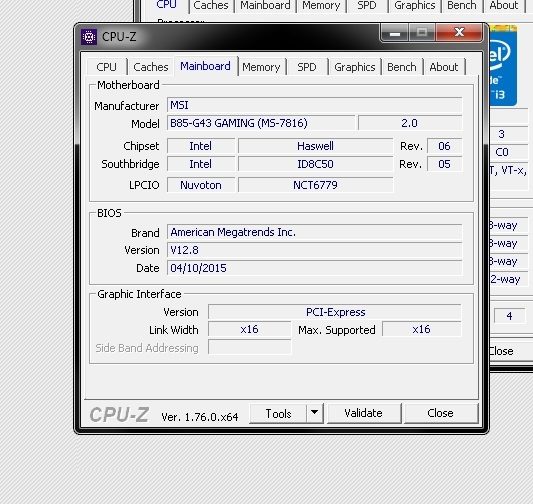Click the Validate button
The height and width of the screenshot is (504, 533).
tap(364, 413)
